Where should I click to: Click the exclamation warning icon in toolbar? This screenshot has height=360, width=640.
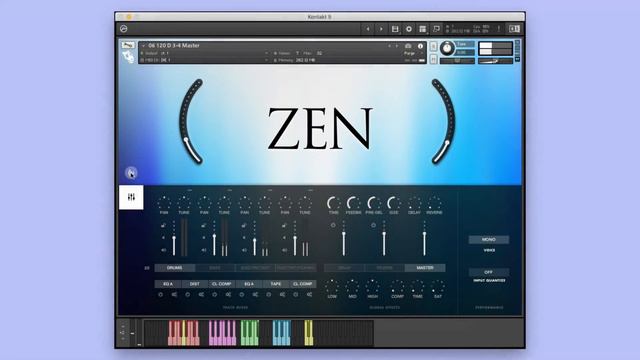pyautogui.click(x=498, y=29)
